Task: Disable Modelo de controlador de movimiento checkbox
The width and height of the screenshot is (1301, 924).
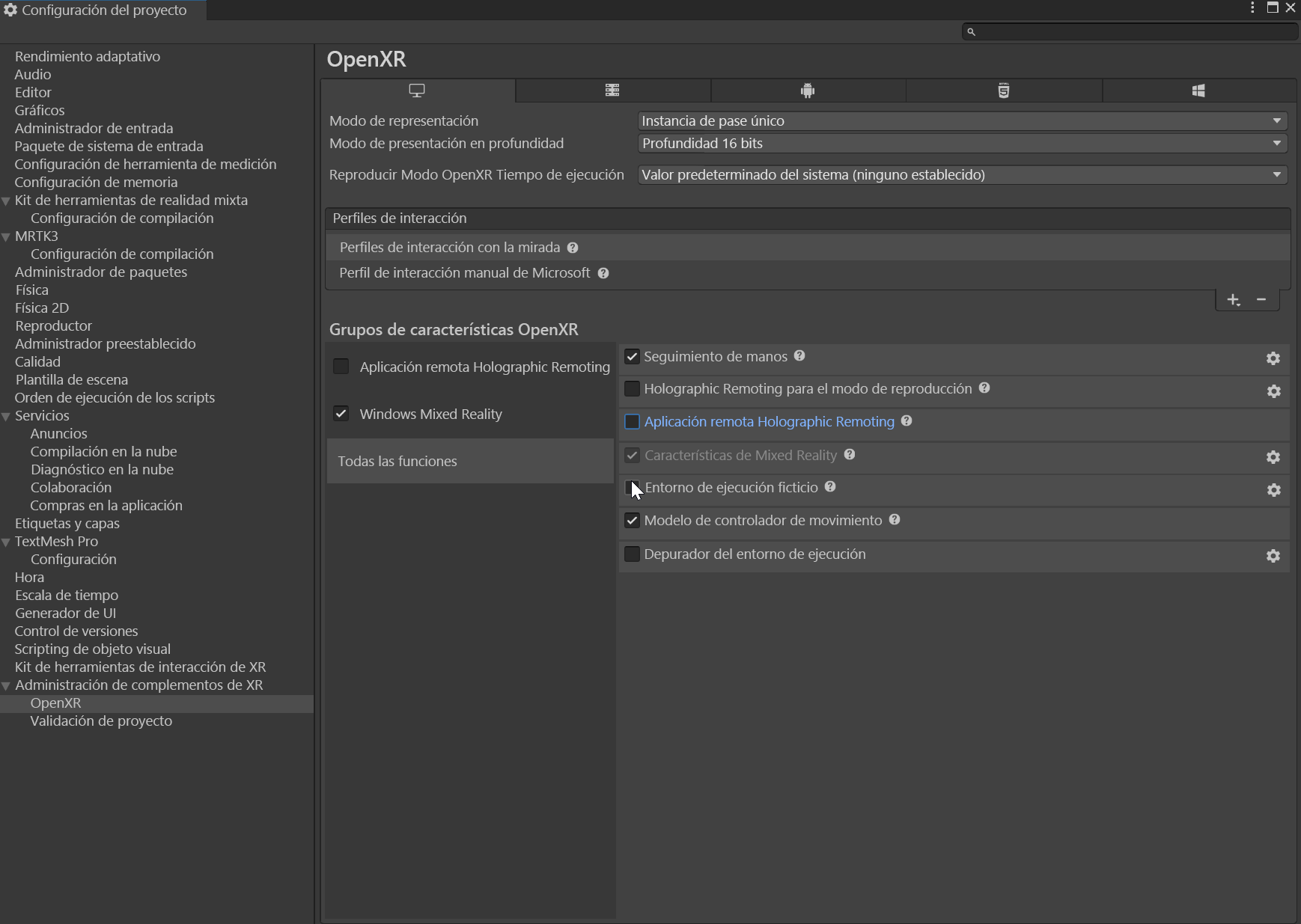Action: pos(632,520)
